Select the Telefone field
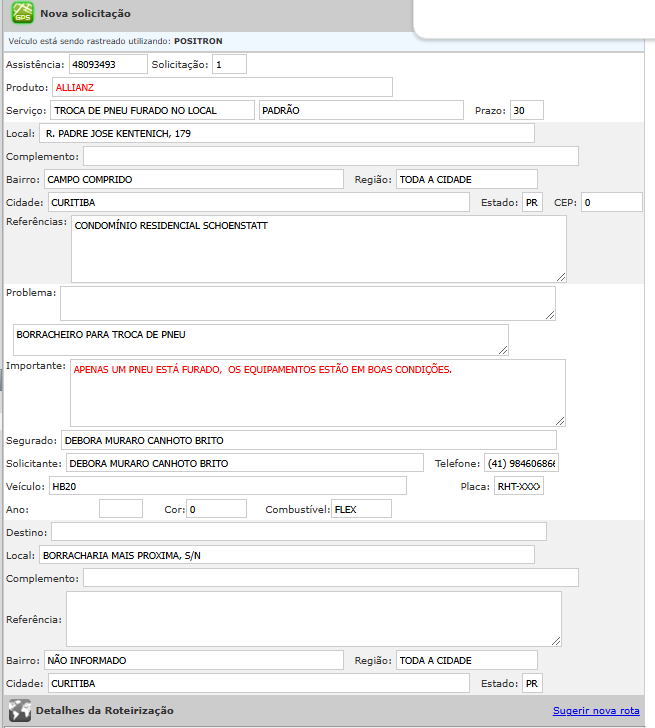The width and height of the screenshot is (655, 728). [x=521, y=463]
